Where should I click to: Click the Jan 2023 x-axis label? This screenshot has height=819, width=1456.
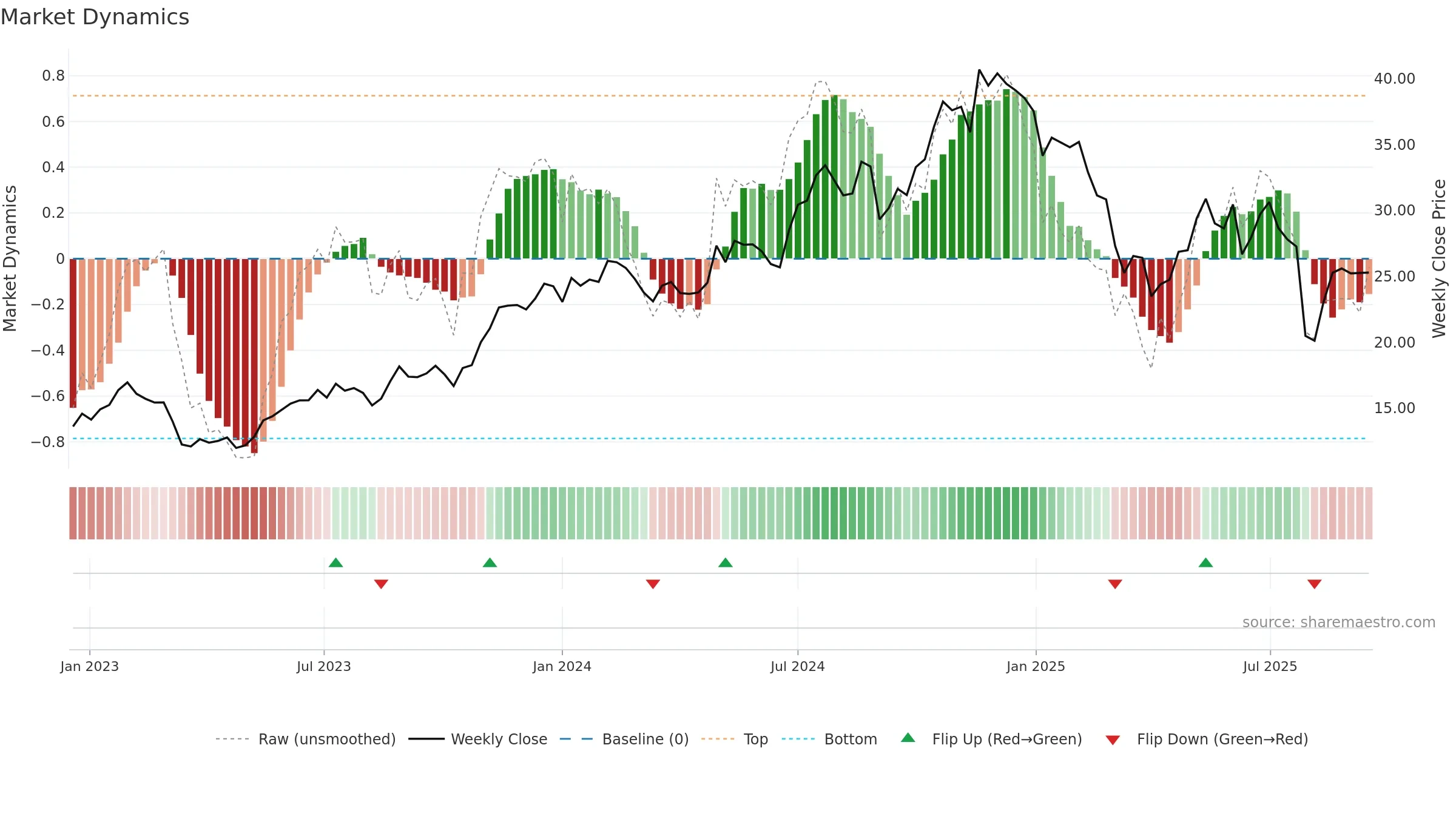(x=89, y=666)
